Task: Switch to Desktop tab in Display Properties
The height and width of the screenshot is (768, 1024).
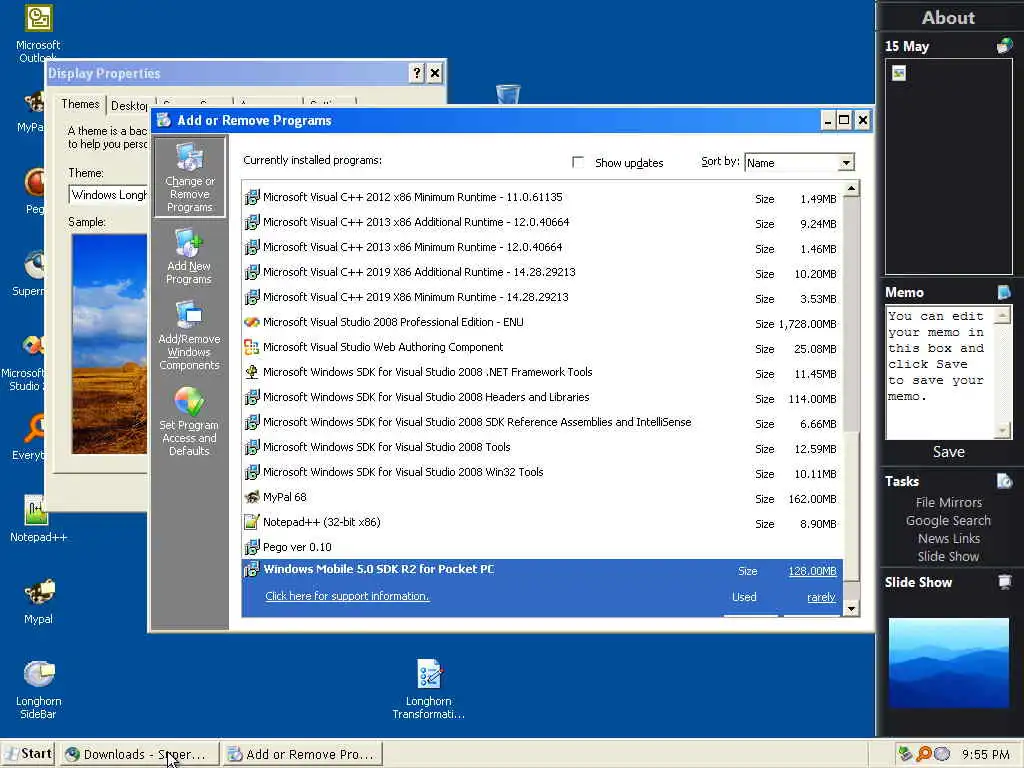Action: click(x=129, y=106)
